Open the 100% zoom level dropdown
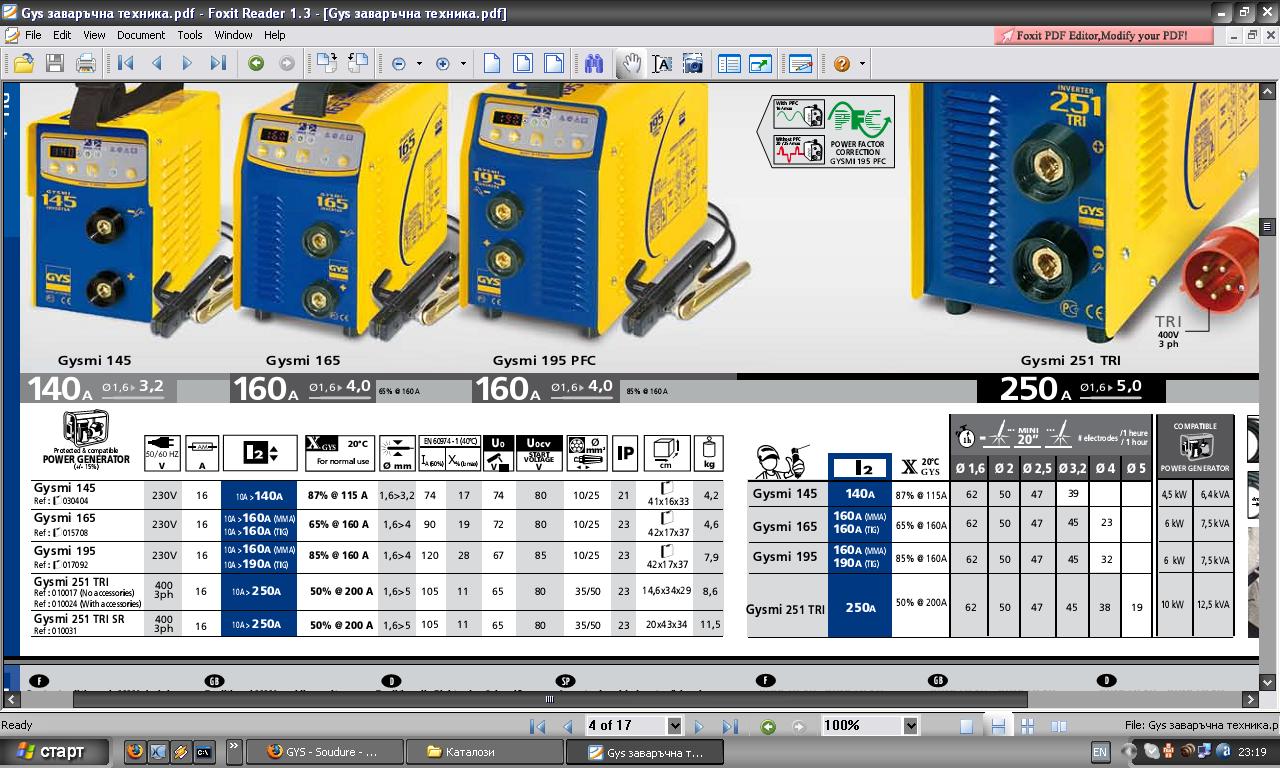The image size is (1280, 768). click(910, 726)
